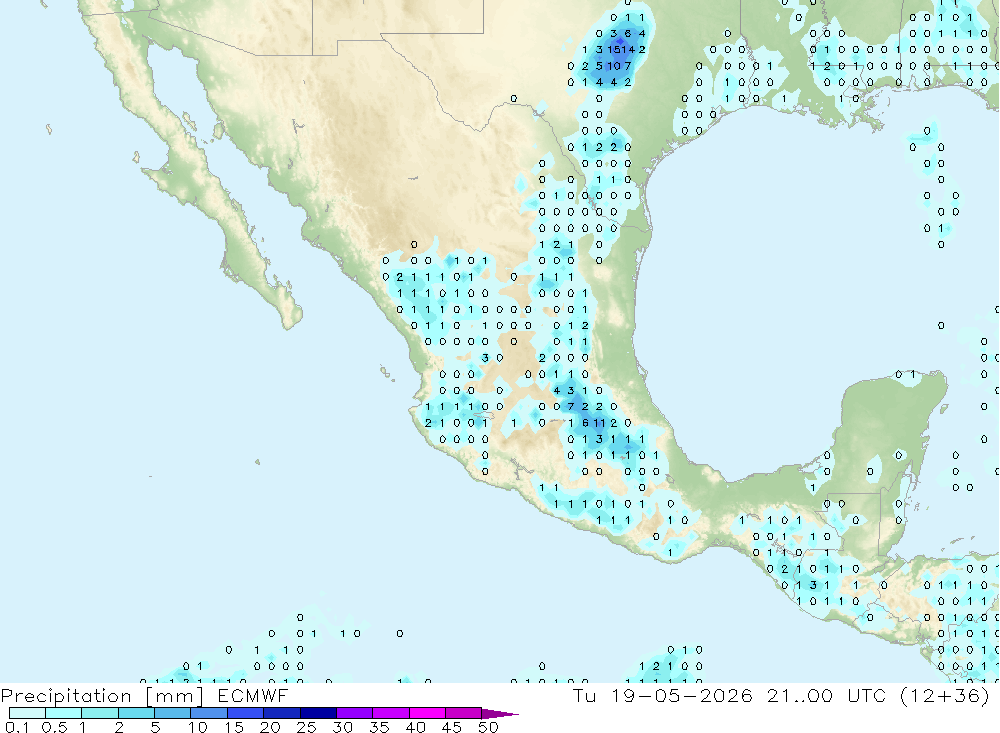Click the '50' legend scale label
This screenshot has width=1000, height=733.
coord(488,727)
